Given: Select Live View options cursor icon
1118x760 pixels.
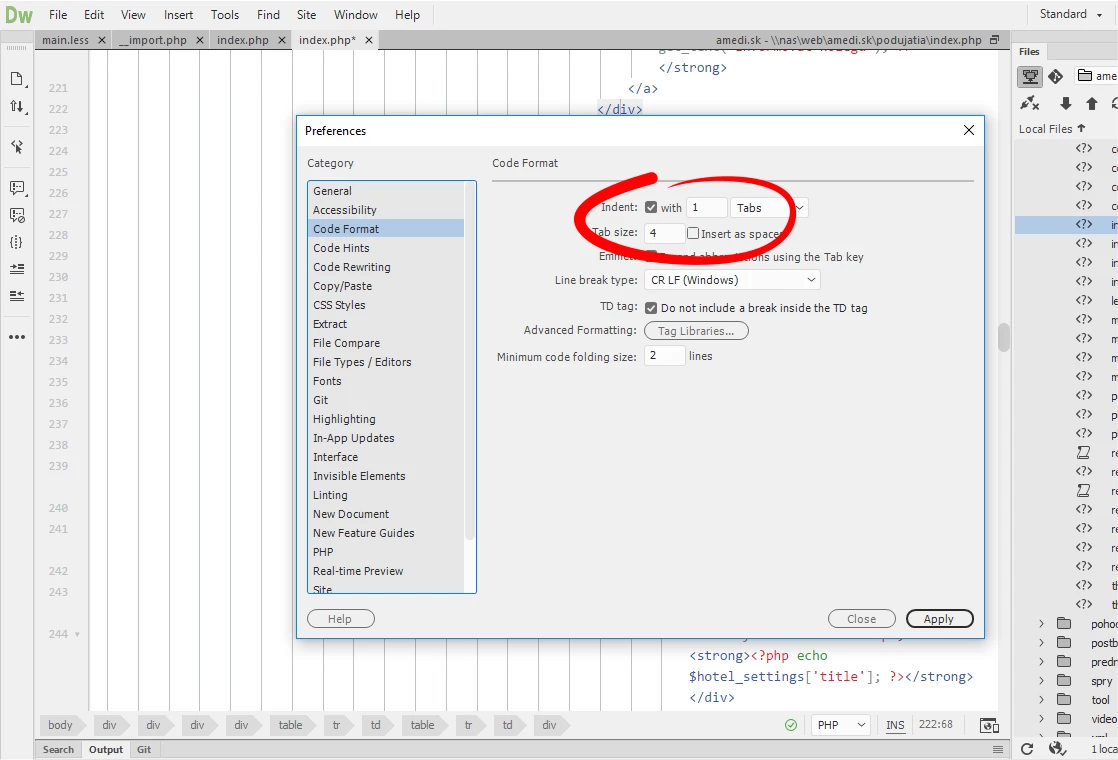Looking at the screenshot, I should pos(17,147).
